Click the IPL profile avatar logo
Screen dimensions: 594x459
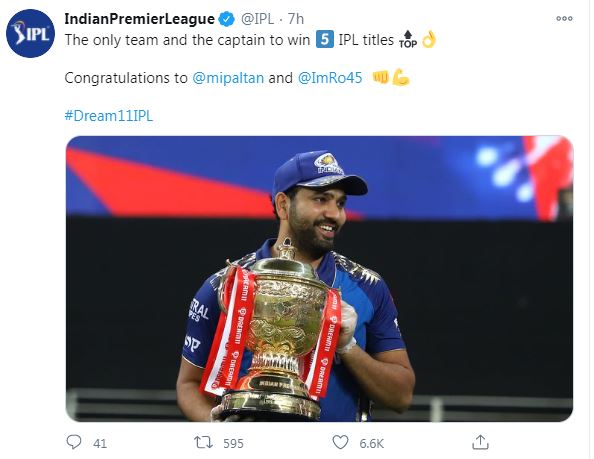[30, 34]
